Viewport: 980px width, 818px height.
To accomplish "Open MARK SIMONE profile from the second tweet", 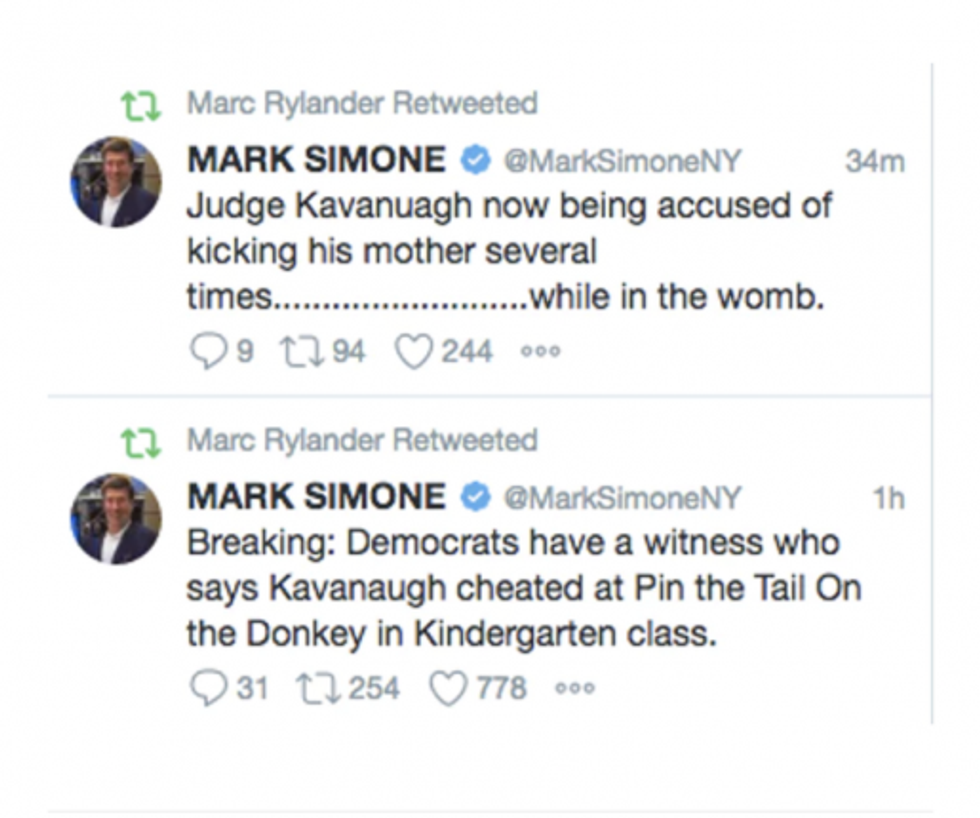I will click(x=317, y=497).
